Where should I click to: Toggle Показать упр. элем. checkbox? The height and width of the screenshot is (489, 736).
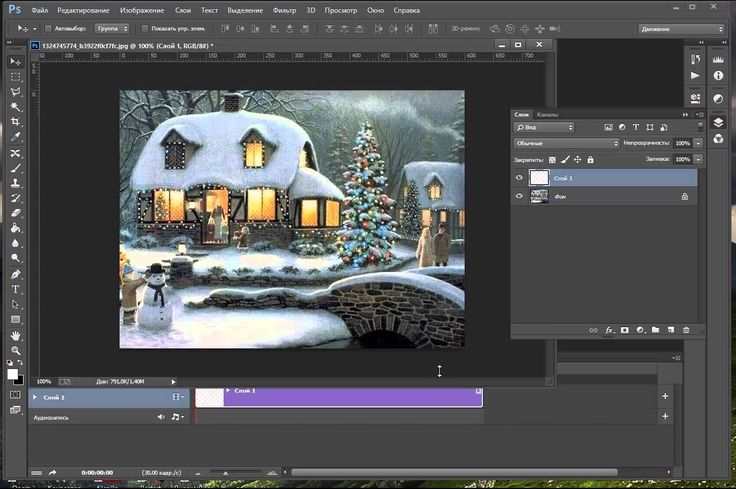pos(145,29)
